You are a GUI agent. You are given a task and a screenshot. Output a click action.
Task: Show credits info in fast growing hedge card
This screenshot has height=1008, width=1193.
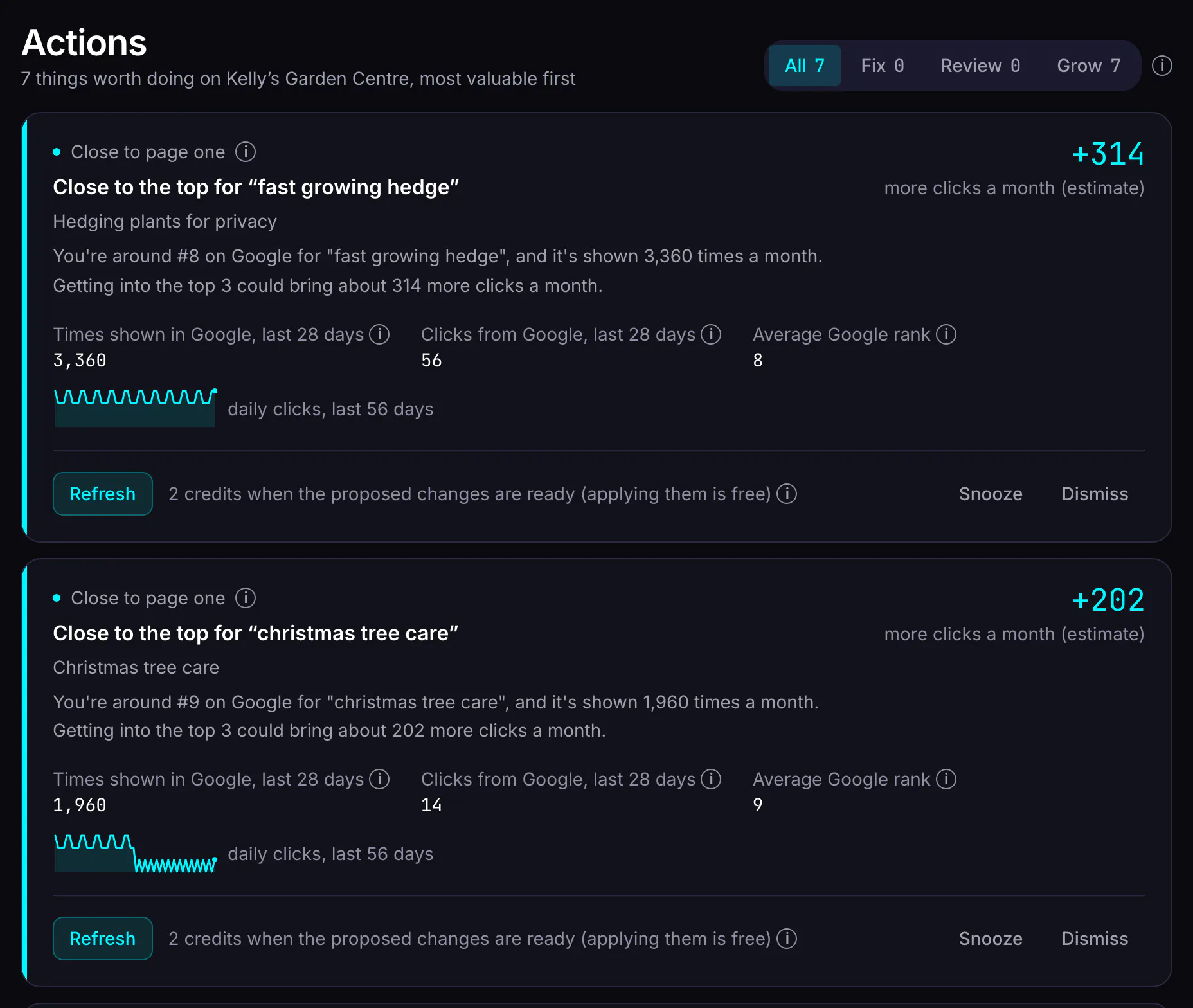(787, 494)
